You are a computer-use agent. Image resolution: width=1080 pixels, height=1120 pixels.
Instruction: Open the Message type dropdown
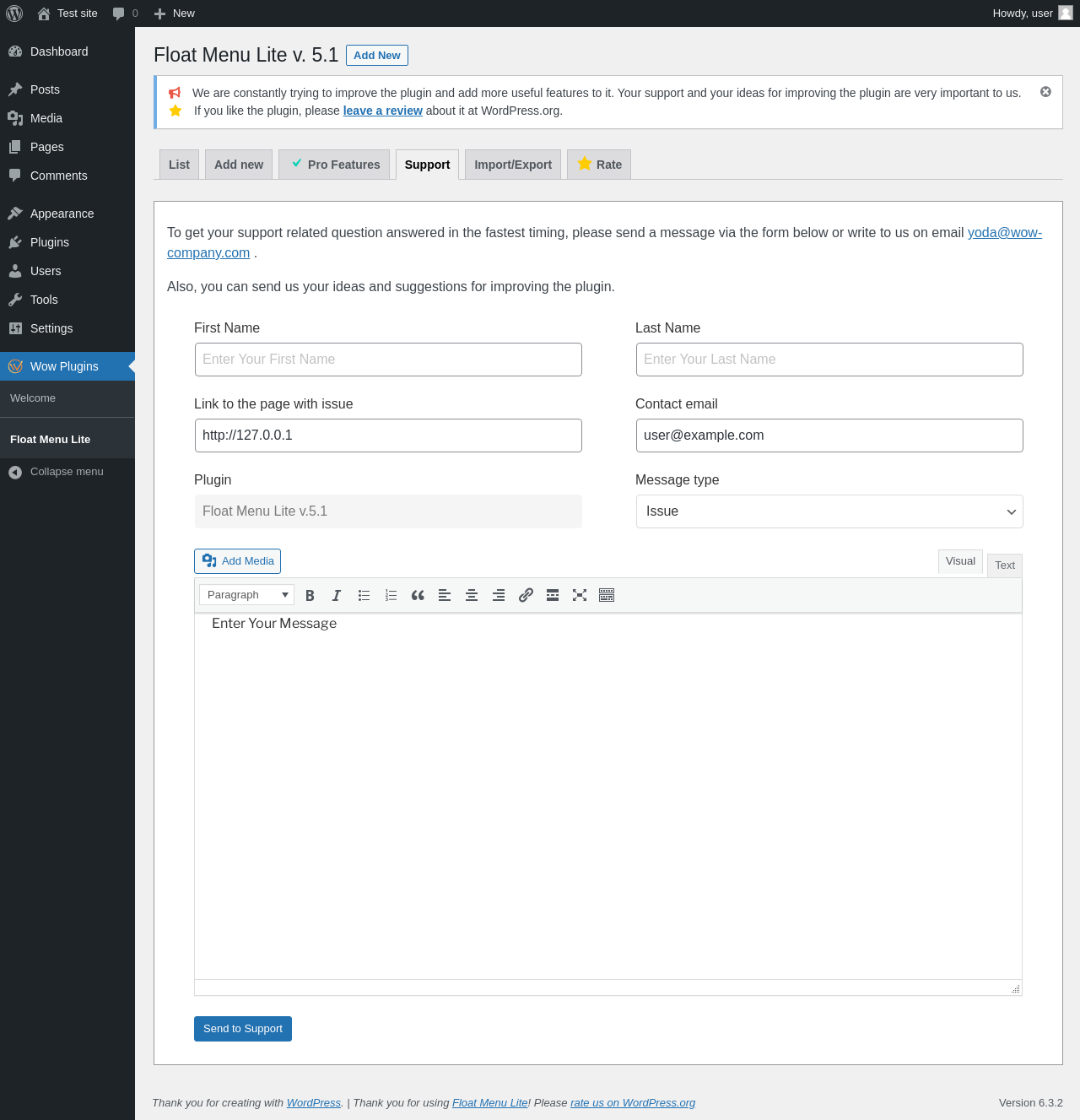click(x=829, y=511)
